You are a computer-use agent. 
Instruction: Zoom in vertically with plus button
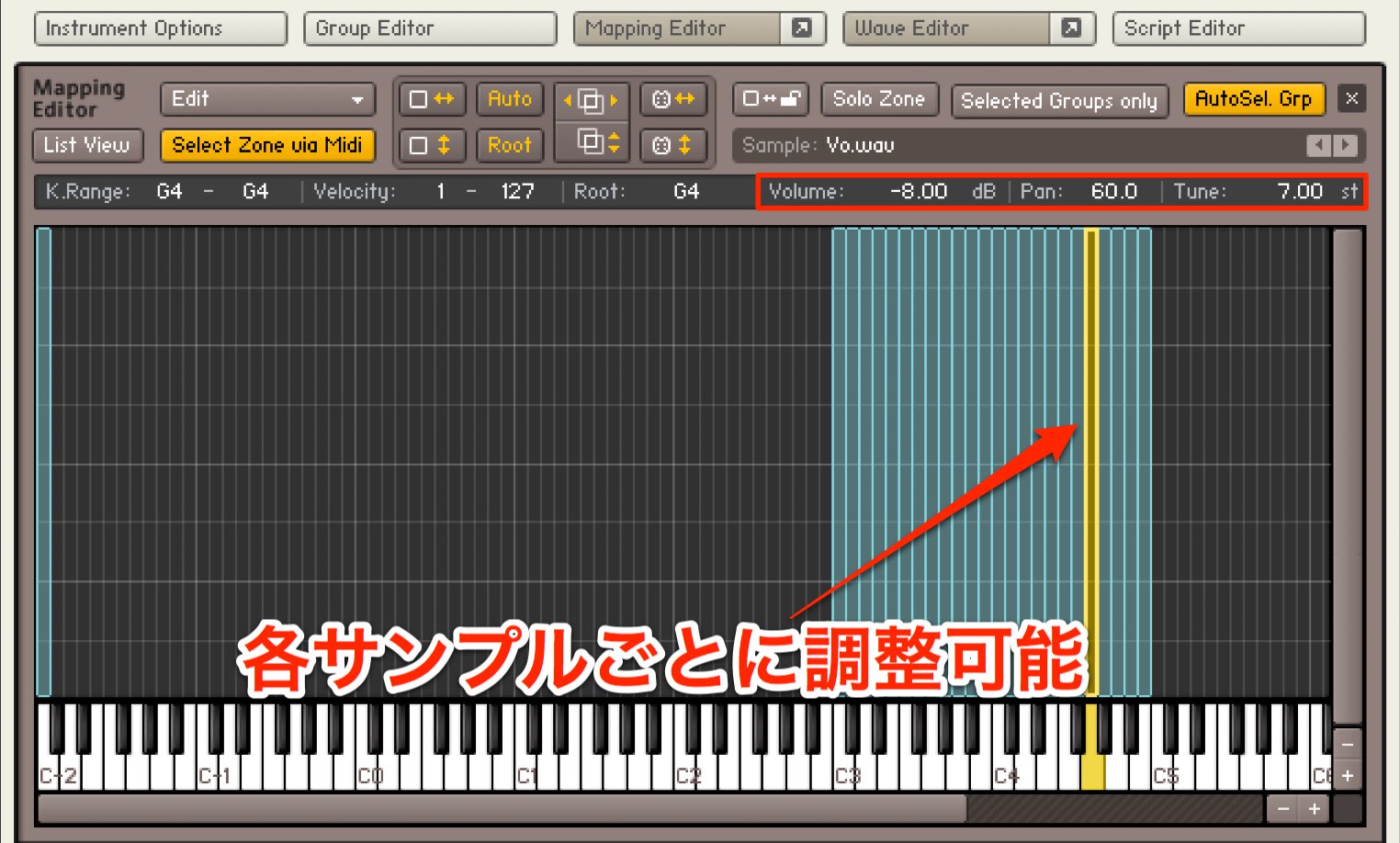pyautogui.click(x=1348, y=776)
